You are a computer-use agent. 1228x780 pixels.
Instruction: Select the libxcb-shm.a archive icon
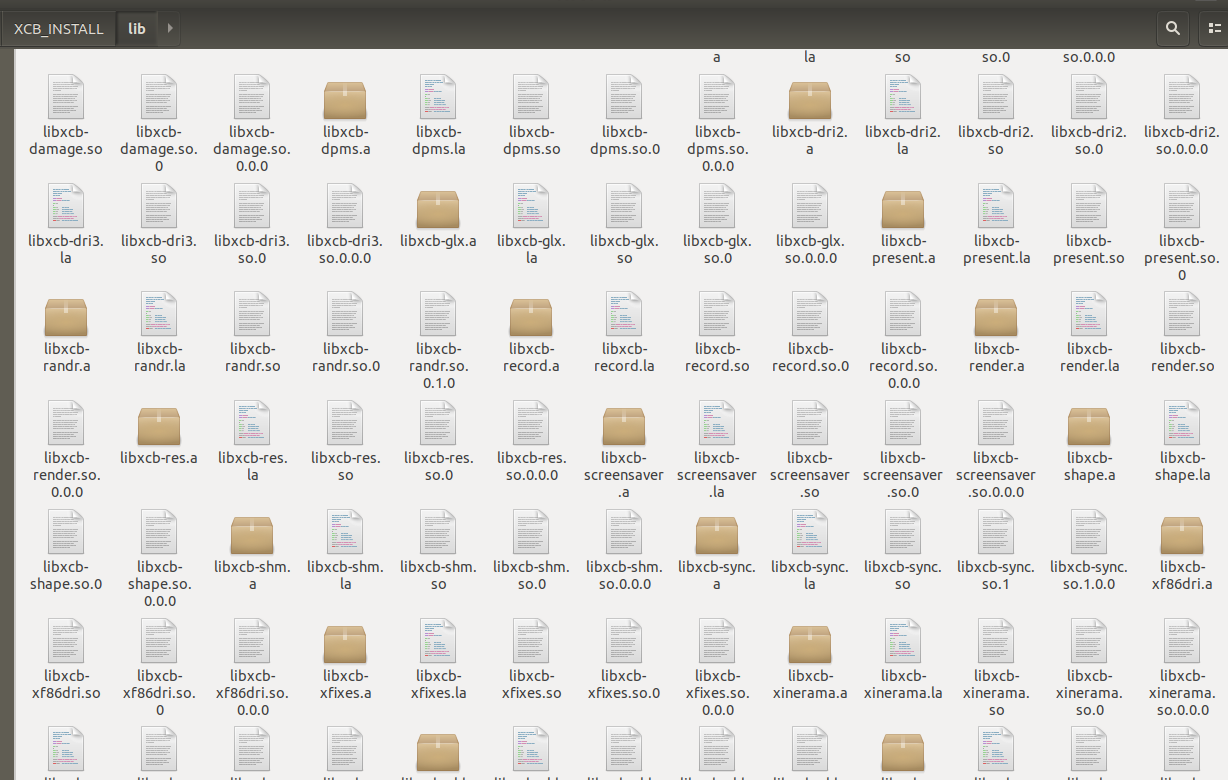click(x=252, y=534)
